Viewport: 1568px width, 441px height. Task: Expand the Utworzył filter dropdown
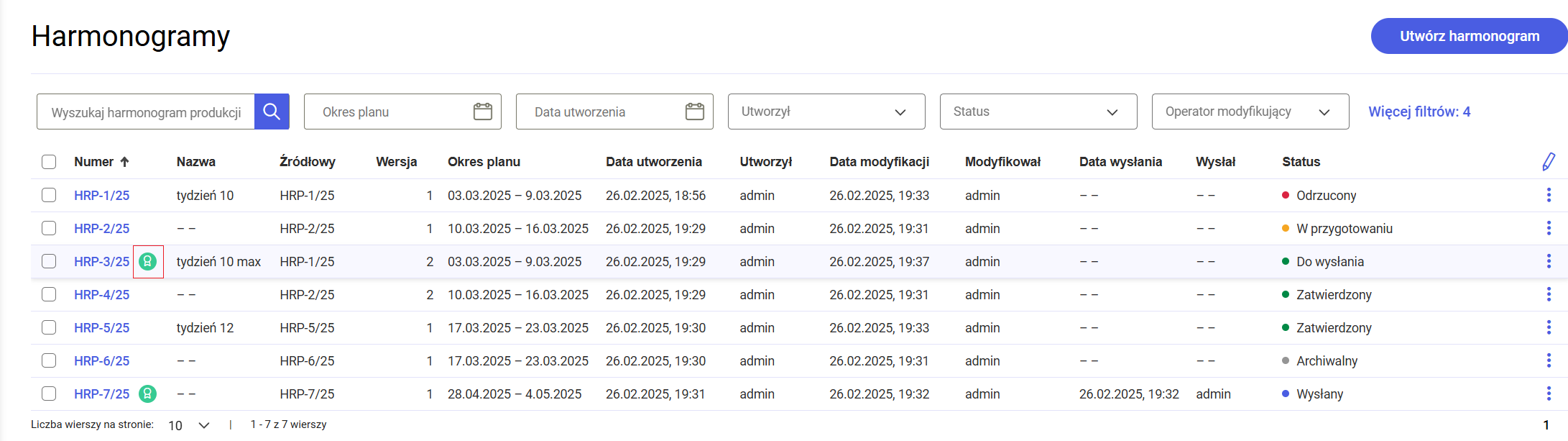(826, 112)
